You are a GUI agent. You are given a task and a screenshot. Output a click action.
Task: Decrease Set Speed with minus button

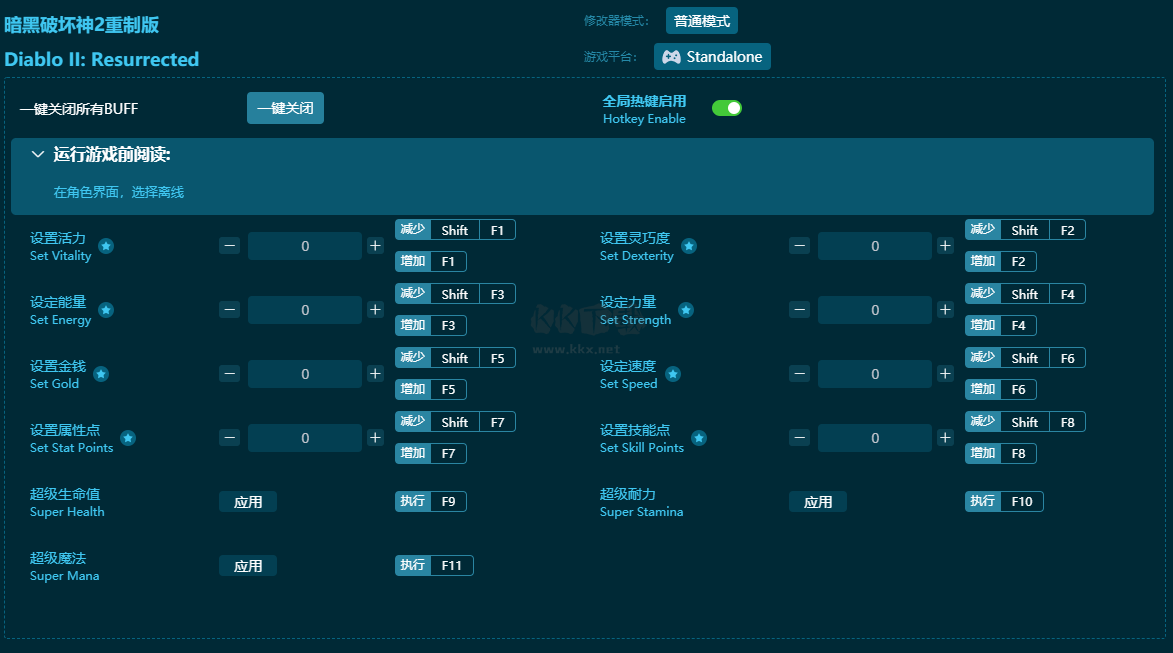pos(800,373)
